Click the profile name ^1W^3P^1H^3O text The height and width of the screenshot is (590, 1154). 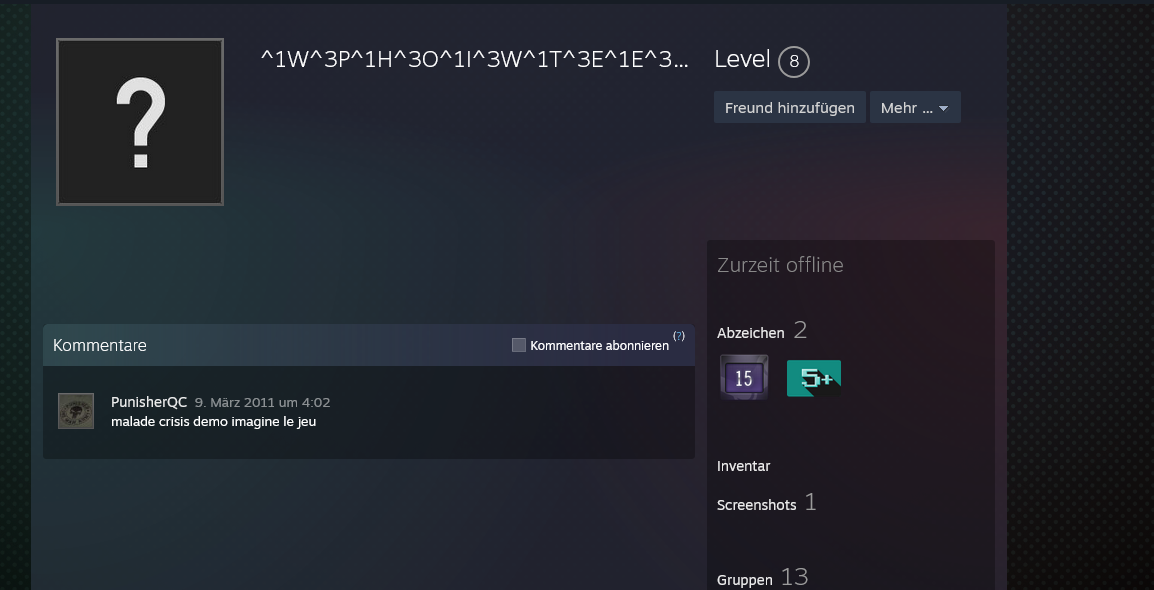click(x=475, y=60)
